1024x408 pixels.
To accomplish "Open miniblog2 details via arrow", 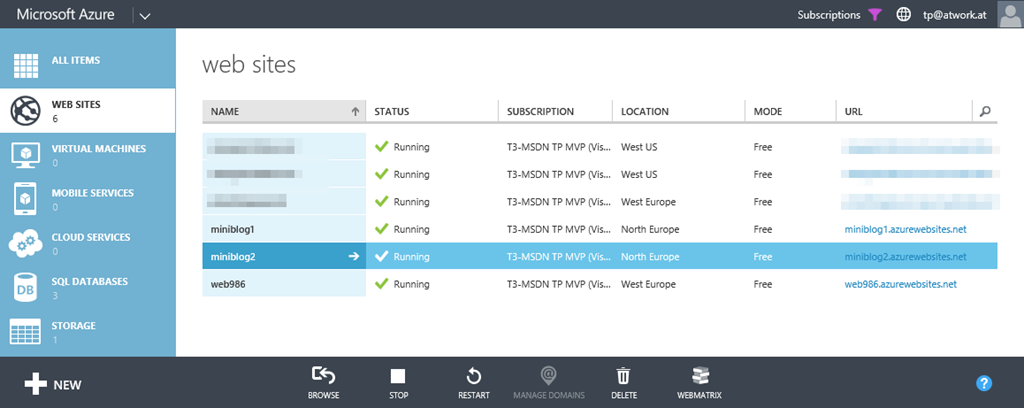I will tap(353, 257).
